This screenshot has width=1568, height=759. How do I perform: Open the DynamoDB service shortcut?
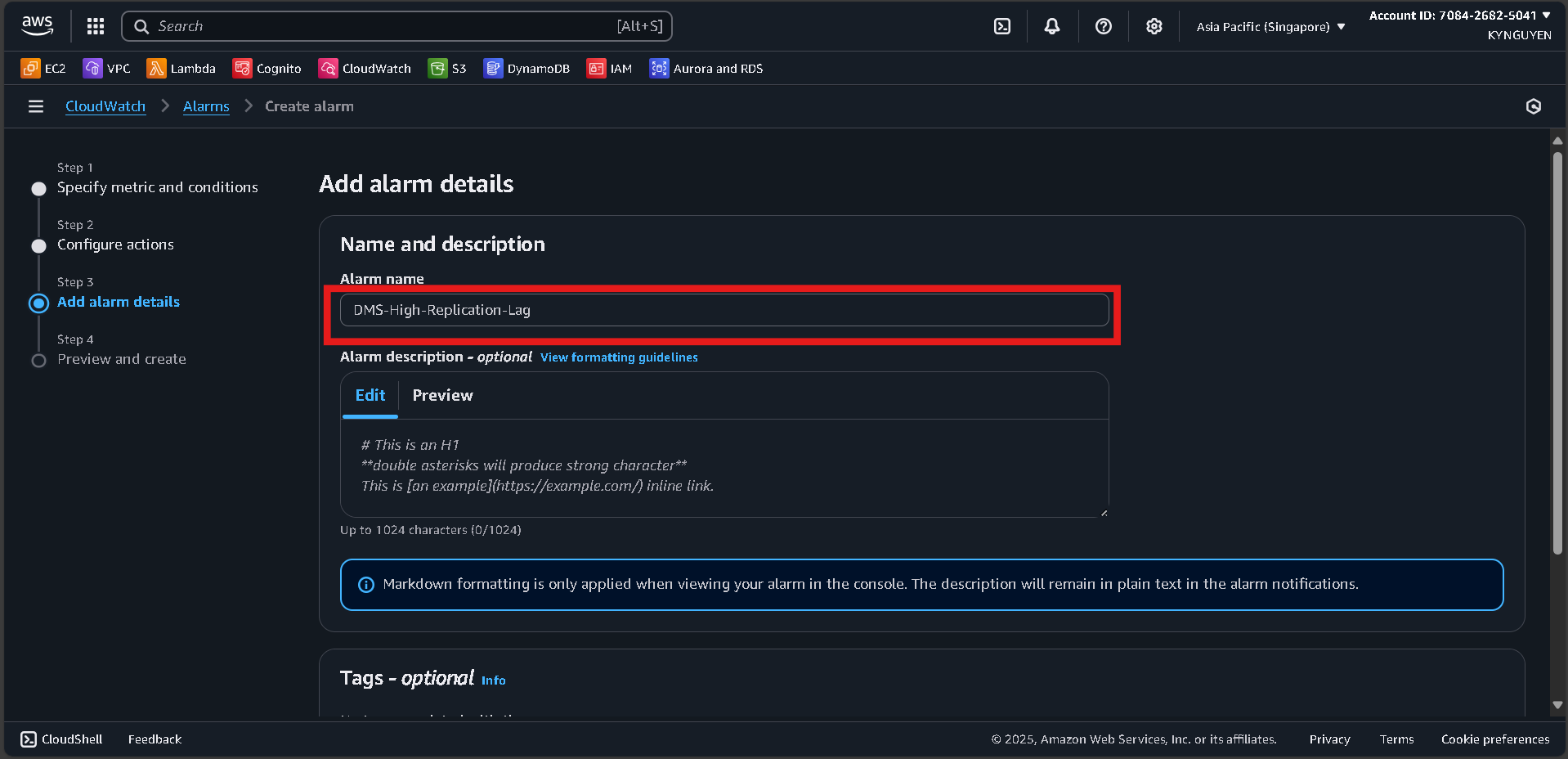(526, 68)
